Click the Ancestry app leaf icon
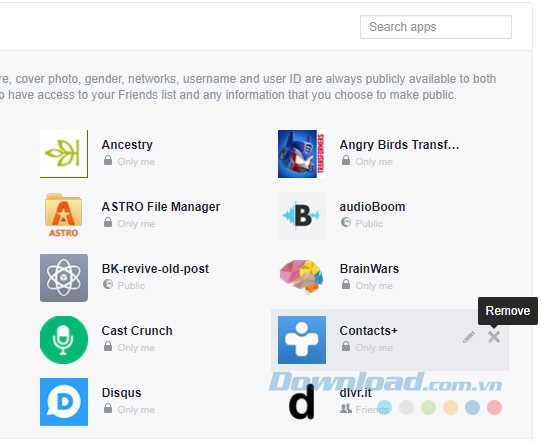 [x=64, y=154]
